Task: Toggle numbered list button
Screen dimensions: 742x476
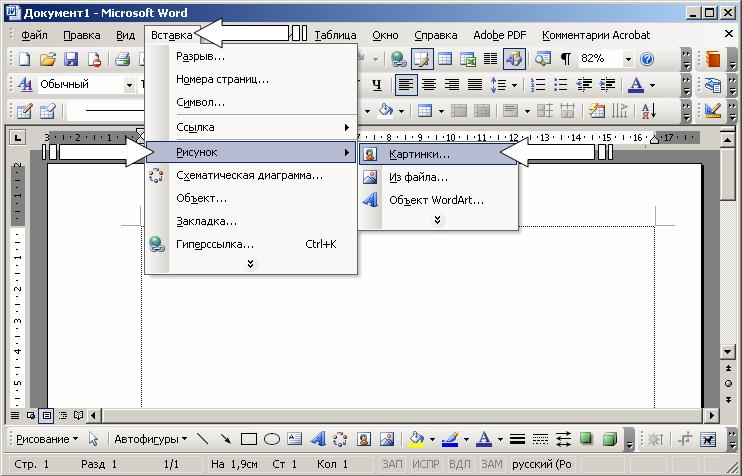Action: point(538,85)
